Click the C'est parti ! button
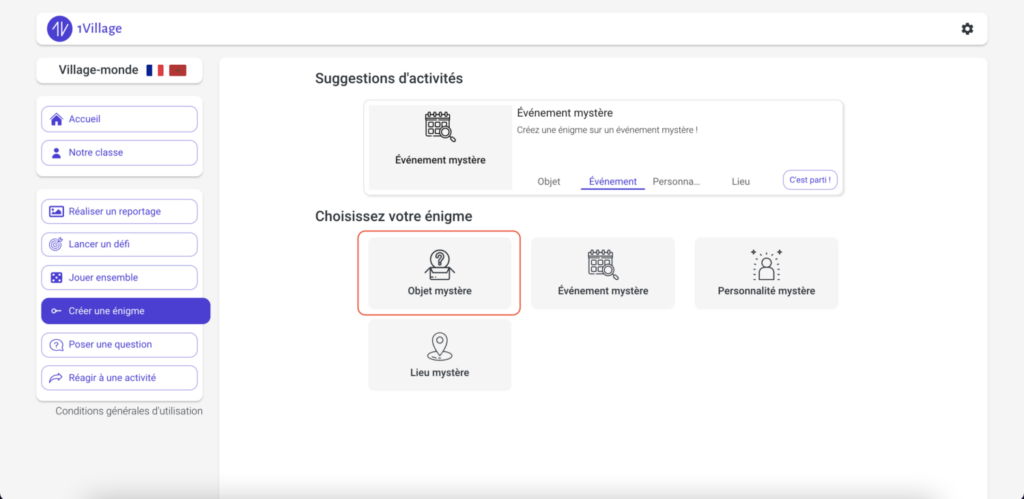1024x499 pixels. tap(810, 180)
